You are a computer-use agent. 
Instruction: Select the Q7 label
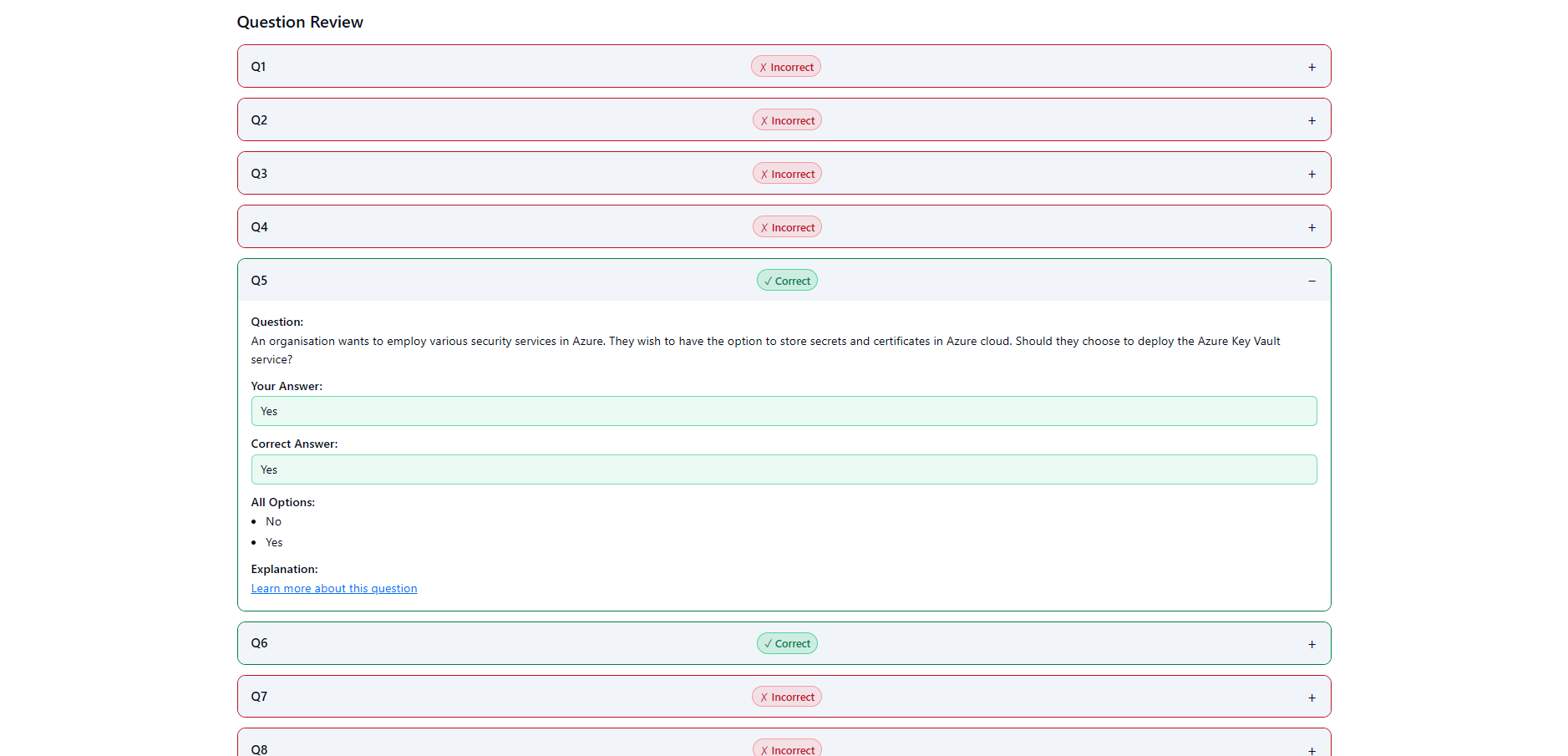click(x=259, y=697)
